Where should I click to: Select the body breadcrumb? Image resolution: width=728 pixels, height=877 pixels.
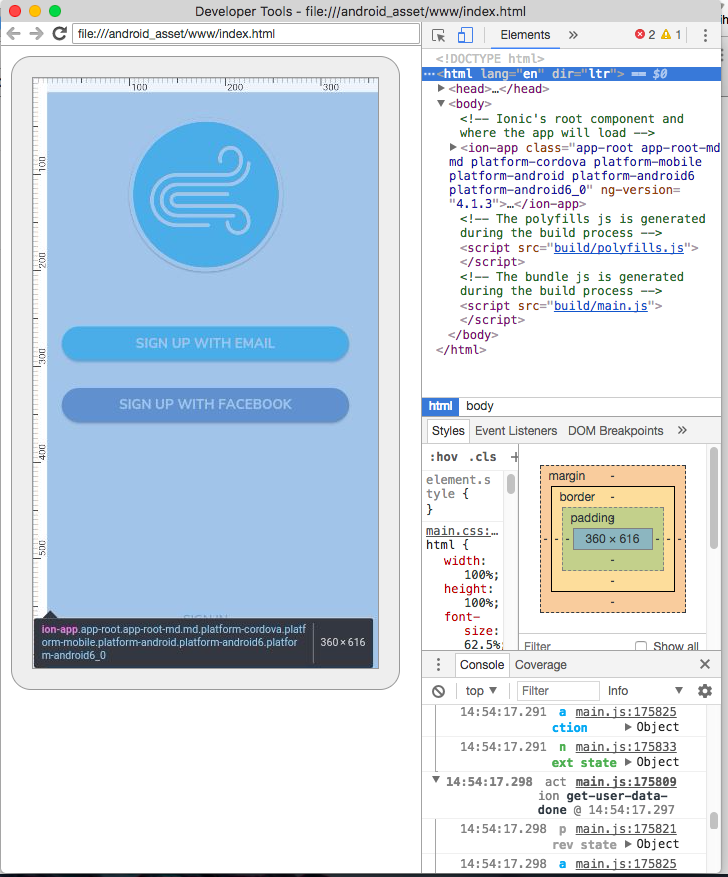[x=480, y=406]
